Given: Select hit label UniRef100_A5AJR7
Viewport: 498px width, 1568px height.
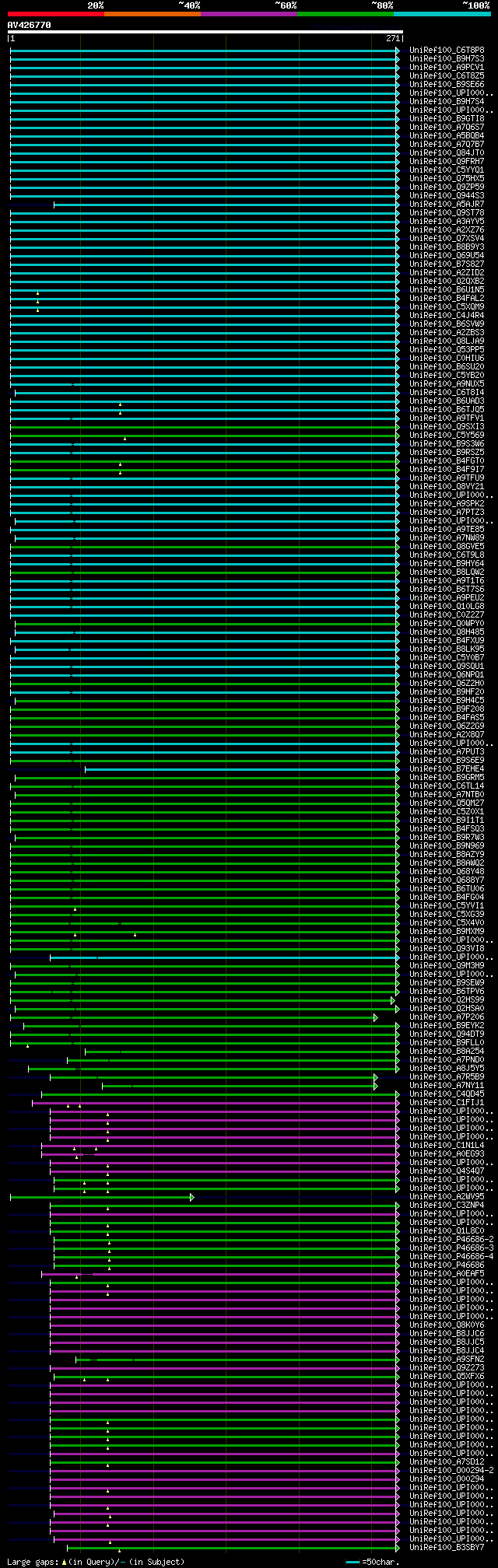Looking at the screenshot, I should coord(447,204).
